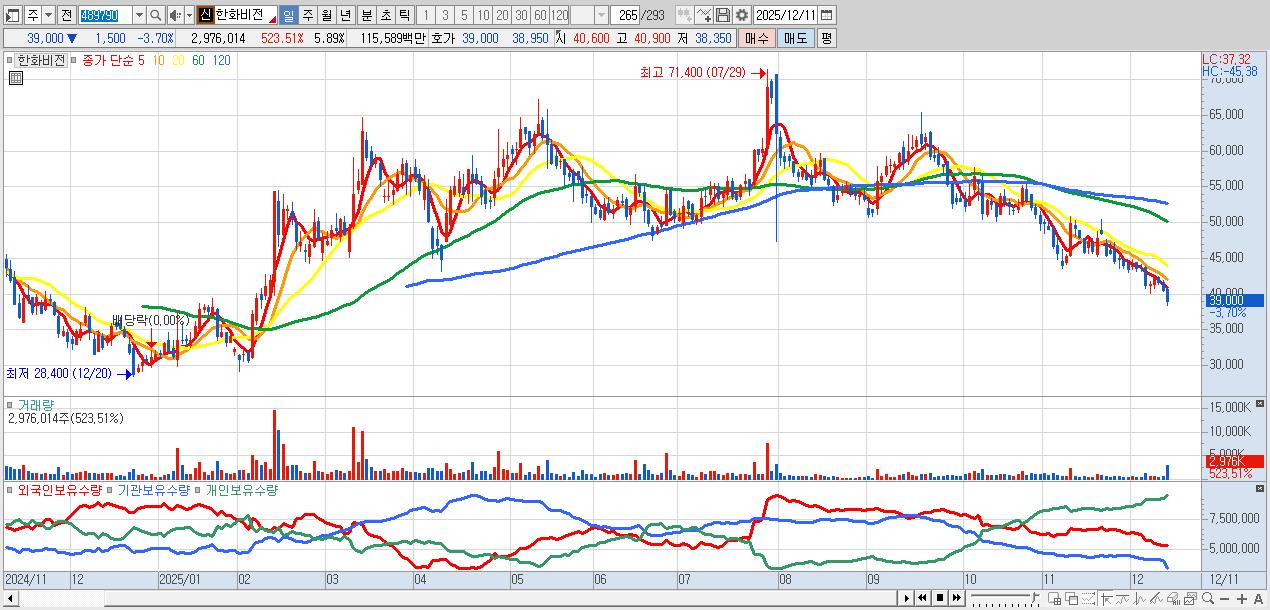This screenshot has height=610, width=1270.
Task: Click the 평 button next to 매도
Action: (x=826, y=38)
